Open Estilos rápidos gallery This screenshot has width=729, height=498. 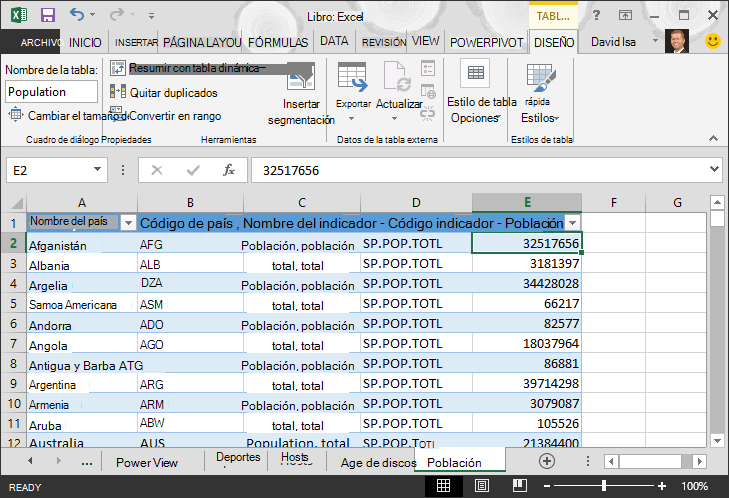539,93
